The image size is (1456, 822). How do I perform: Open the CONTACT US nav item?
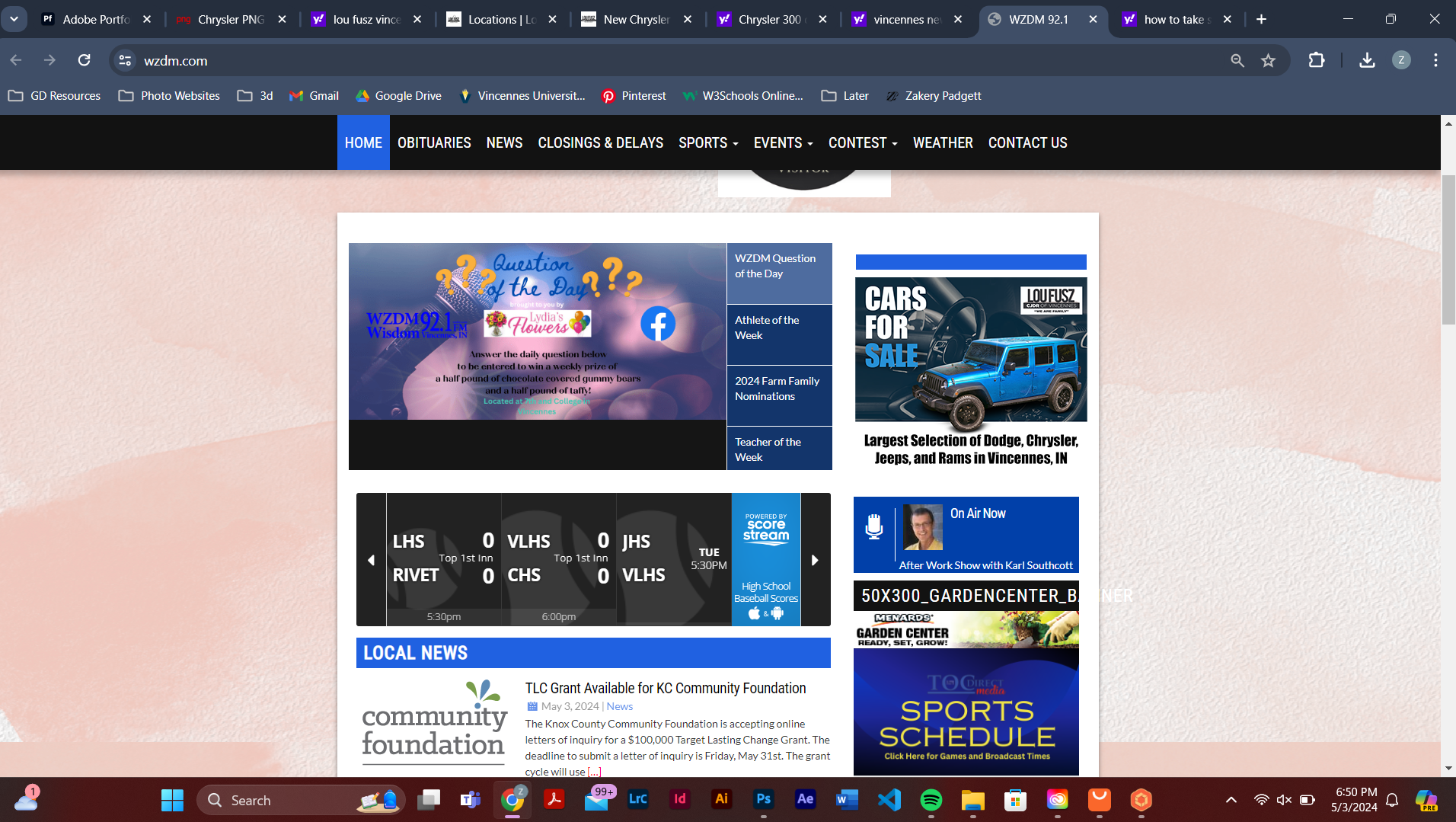[x=1027, y=142]
